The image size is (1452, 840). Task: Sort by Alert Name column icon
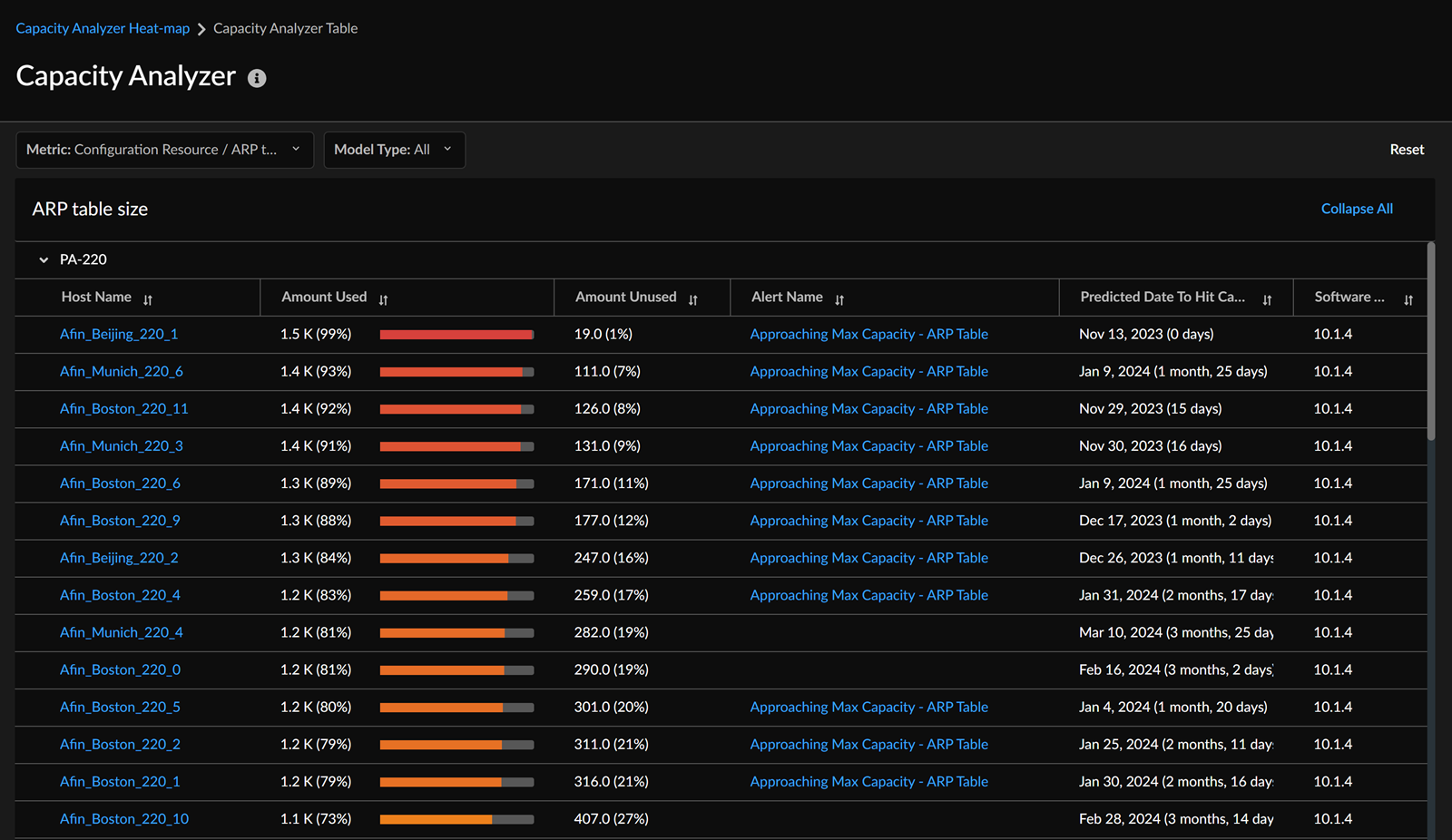pos(839,299)
